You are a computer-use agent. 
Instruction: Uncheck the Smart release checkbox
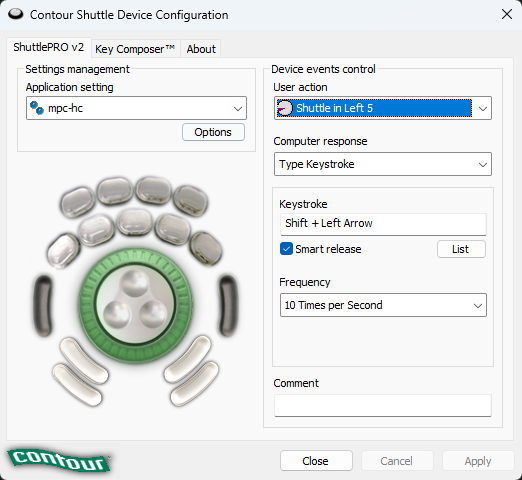tap(286, 249)
